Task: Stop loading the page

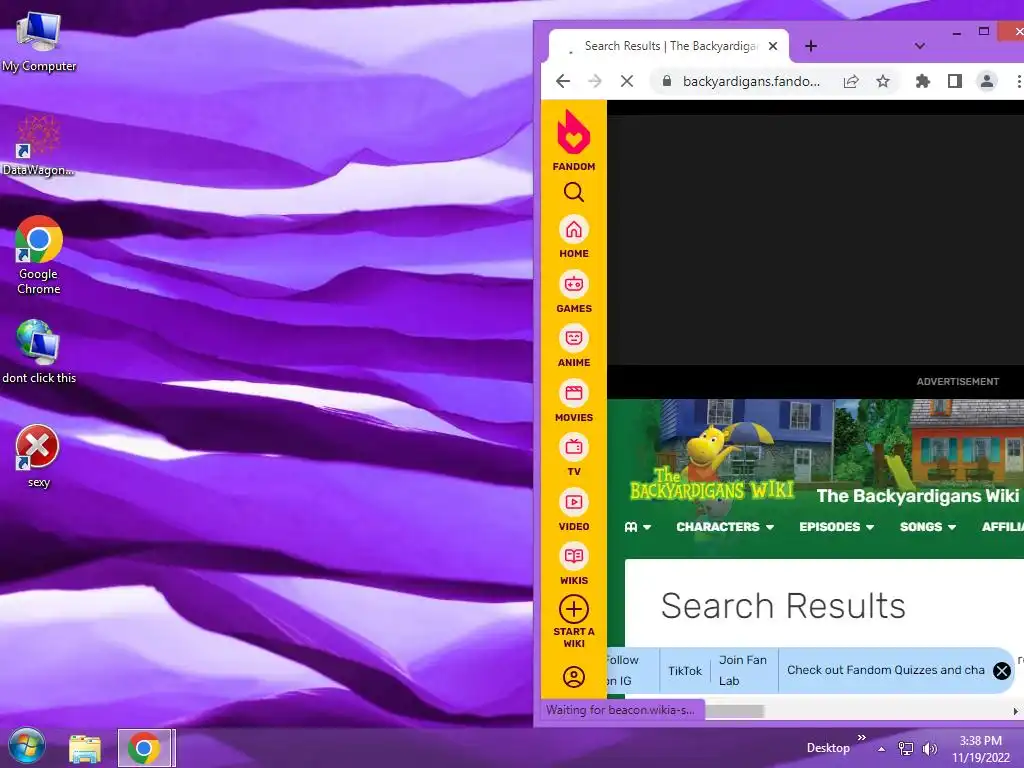Action: (x=627, y=81)
